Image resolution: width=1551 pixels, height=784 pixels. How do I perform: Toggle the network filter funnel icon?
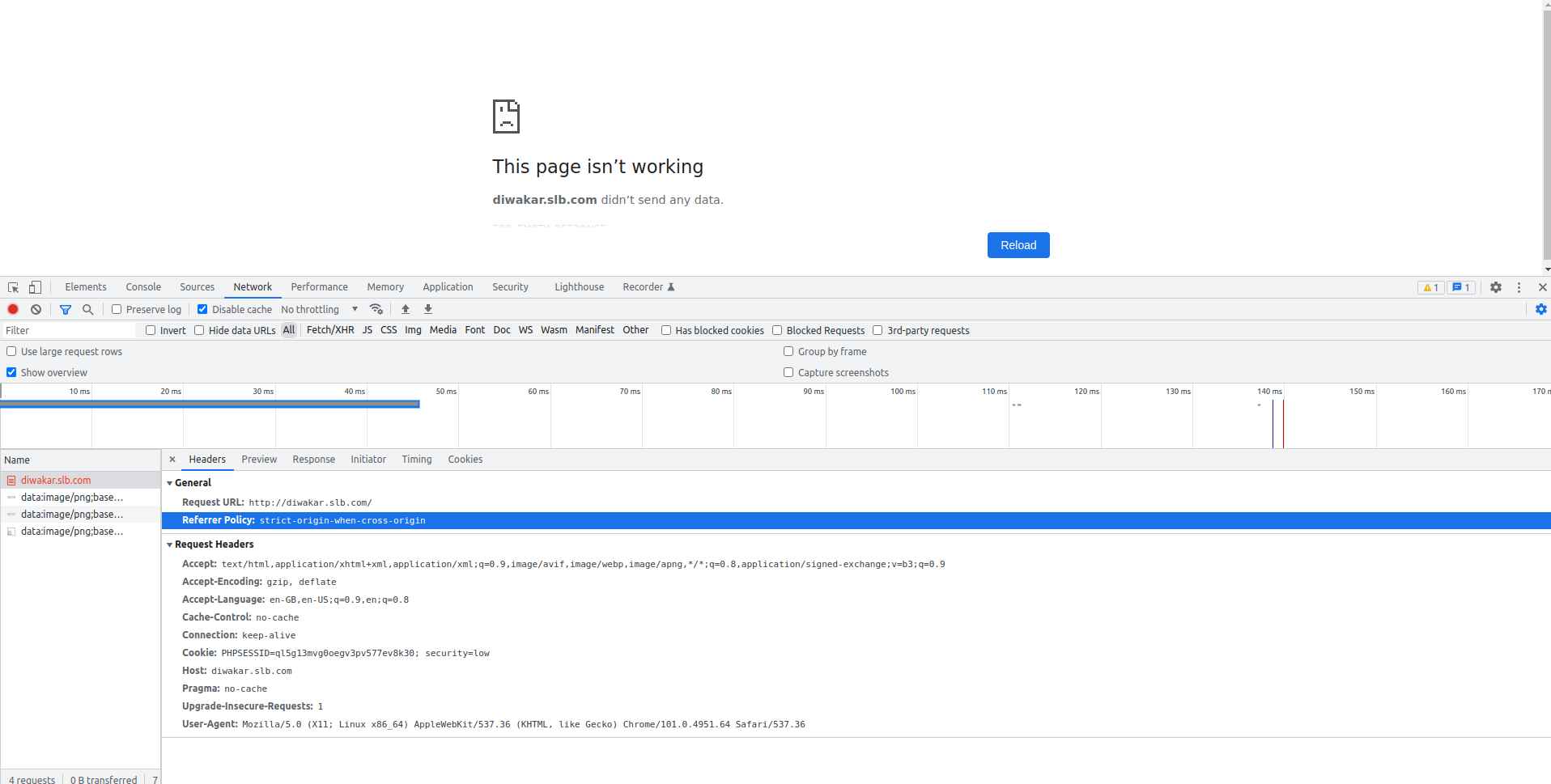pos(66,309)
